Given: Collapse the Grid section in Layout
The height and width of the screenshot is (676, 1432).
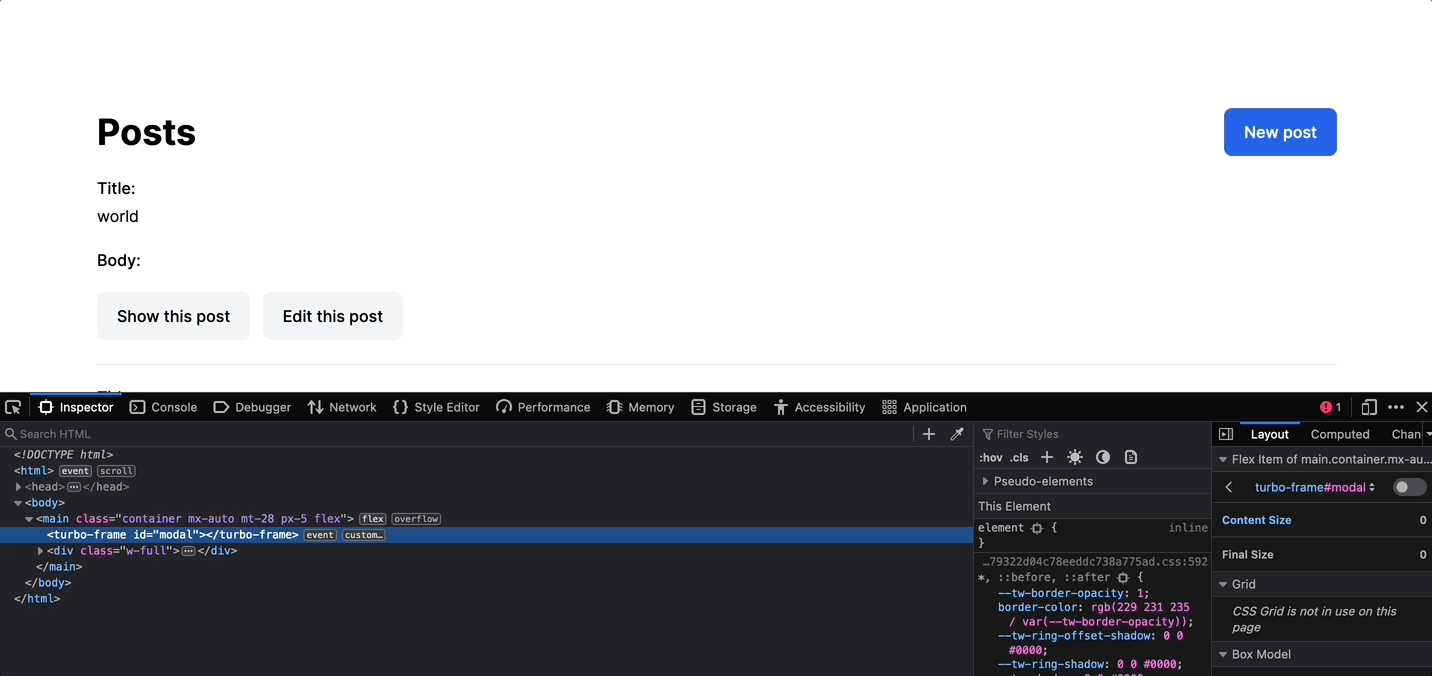Looking at the screenshot, I should (1223, 584).
